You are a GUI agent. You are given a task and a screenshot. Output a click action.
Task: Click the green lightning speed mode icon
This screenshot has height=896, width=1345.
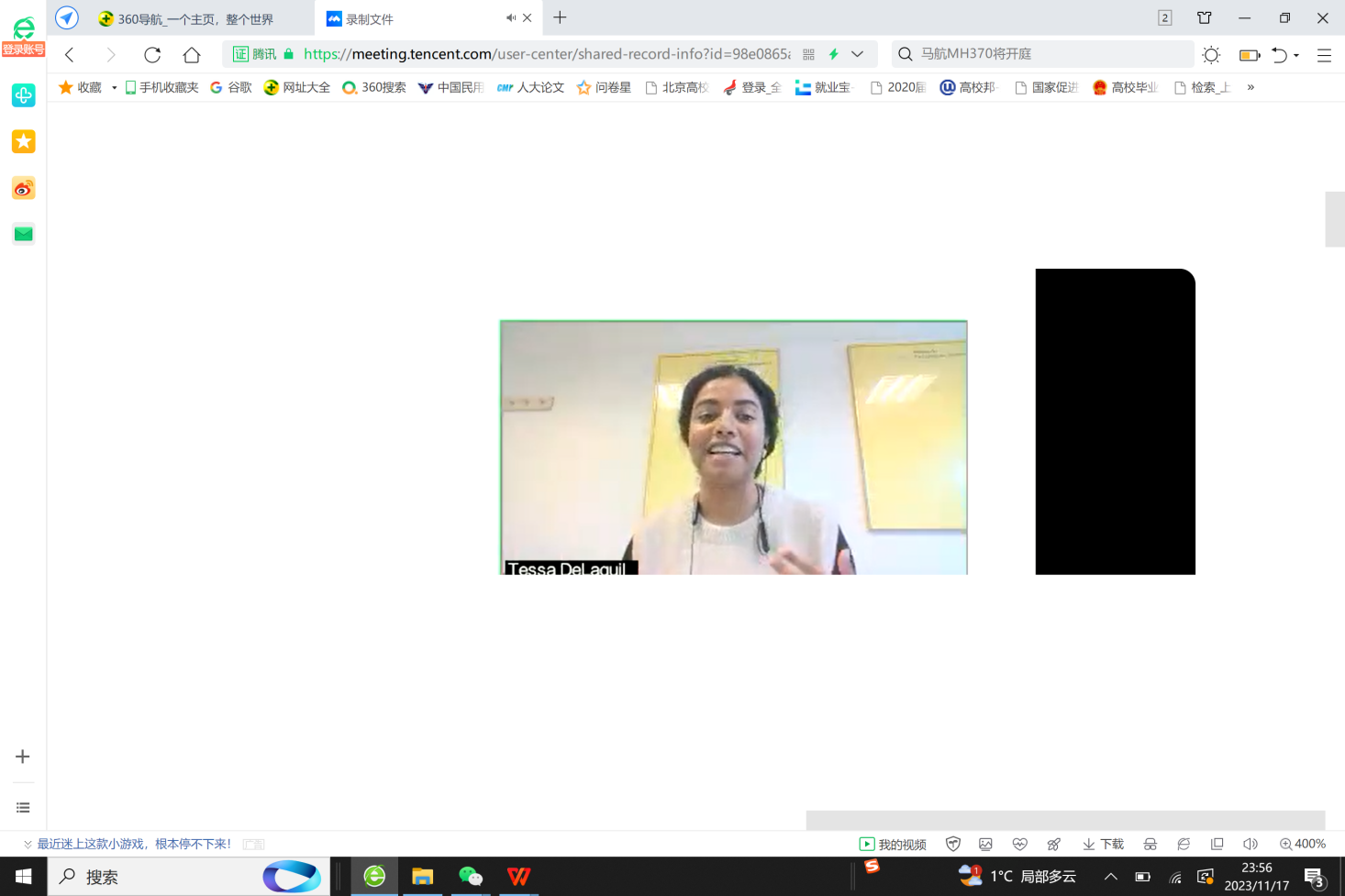tap(834, 54)
